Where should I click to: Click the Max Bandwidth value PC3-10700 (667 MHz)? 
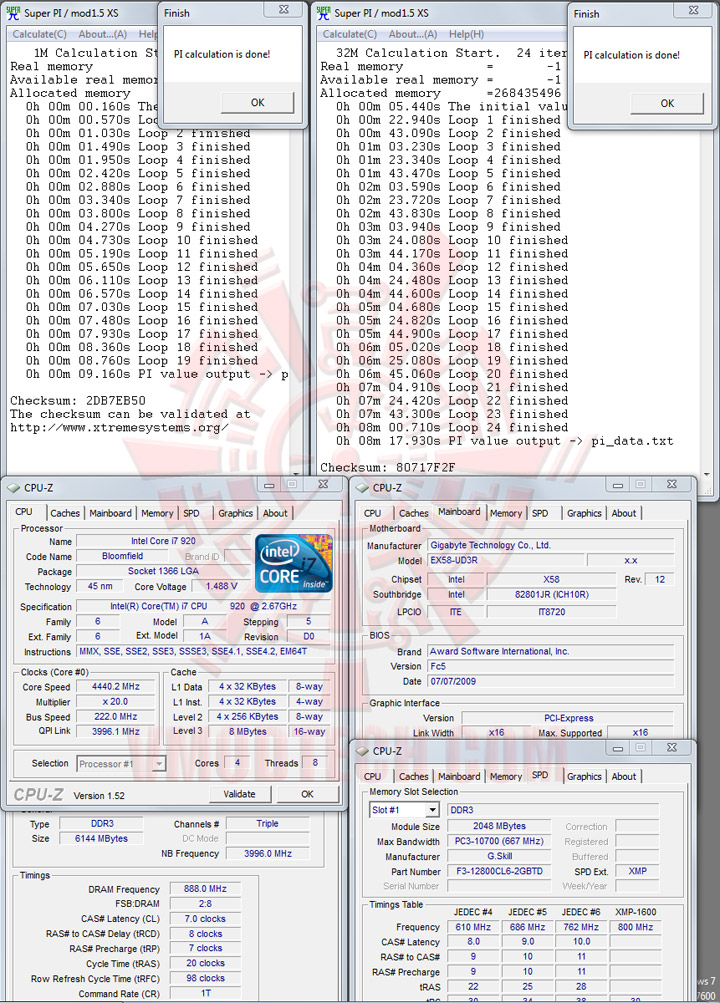pyautogui.click(x=499, y=841)
